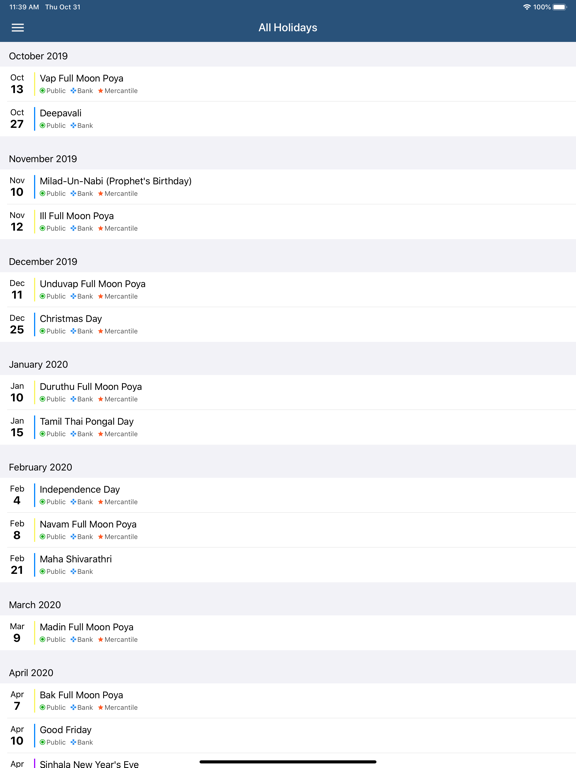Image resolution: width=576 pixels, height=768 pixels.
Task: Select Unduvap Full Moon Poya row
Action: (288, 289)
